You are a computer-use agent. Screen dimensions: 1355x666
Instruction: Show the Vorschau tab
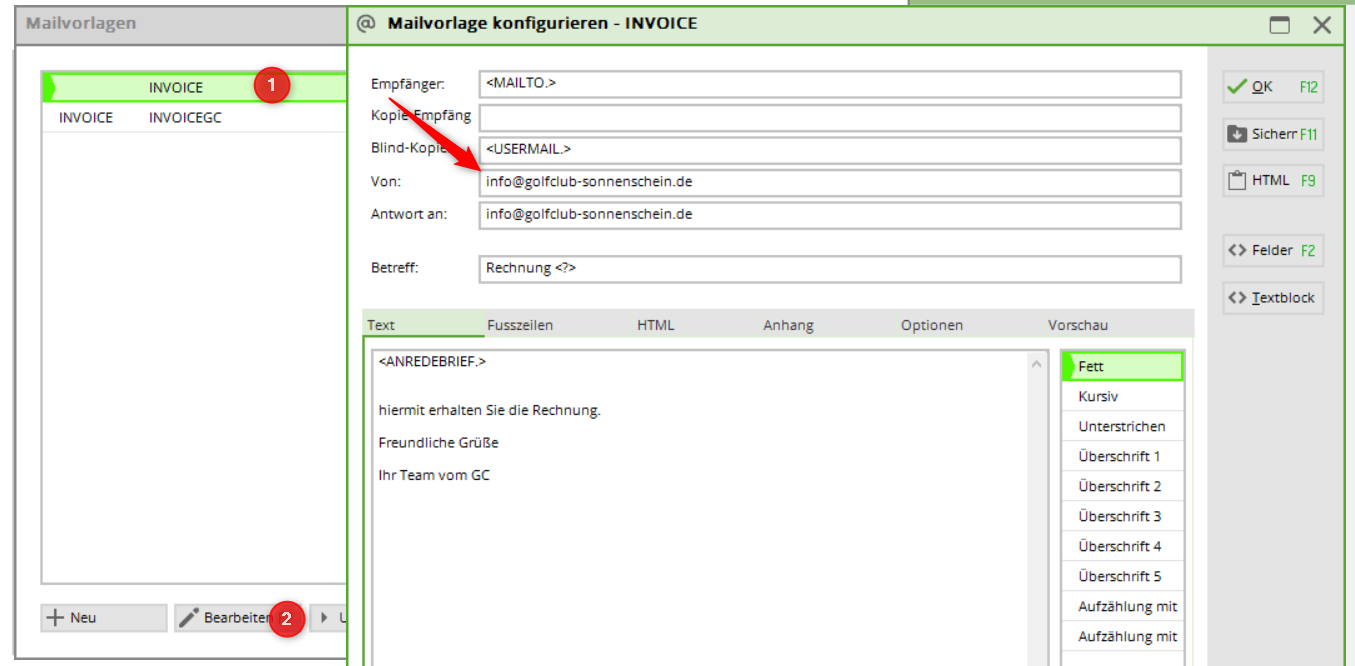[x=1077, y=325]
